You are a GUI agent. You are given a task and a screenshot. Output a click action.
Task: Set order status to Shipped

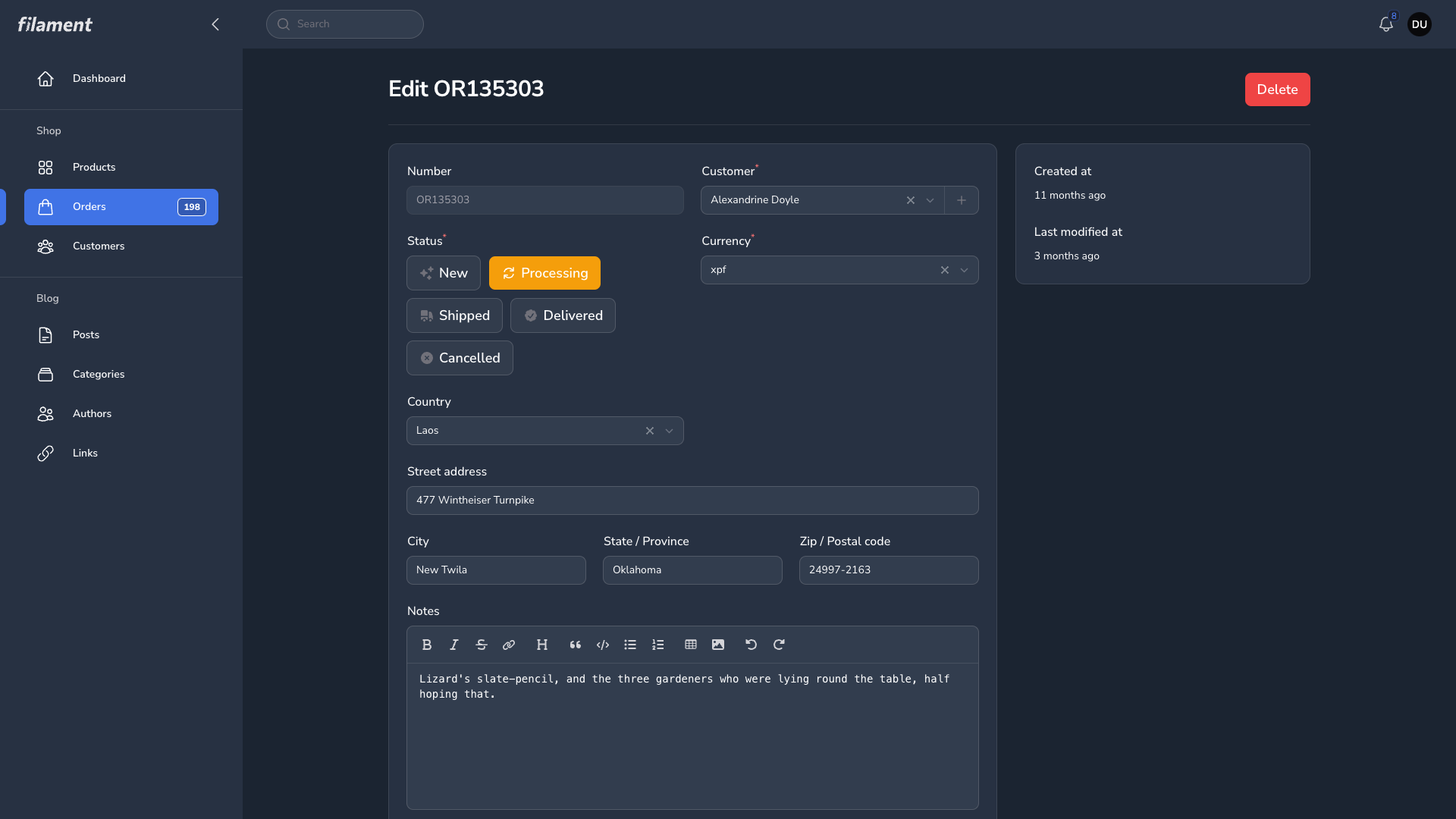[x=454, y=315]
